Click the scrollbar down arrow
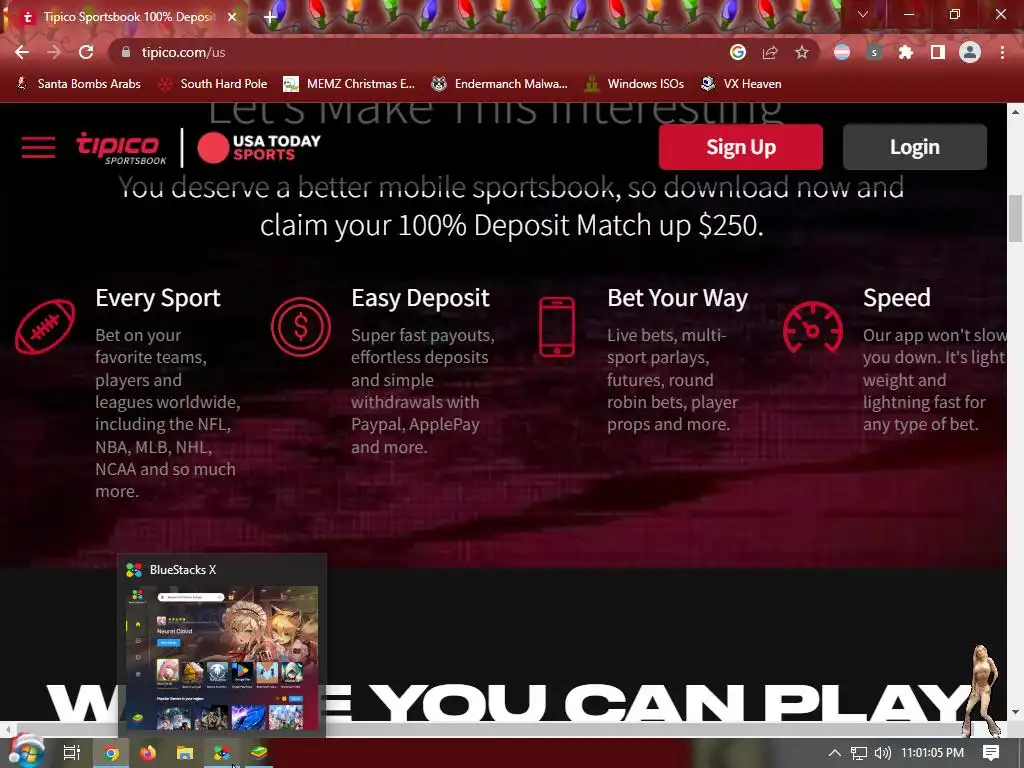The height and width of the screenshot is (768, 1024). [1015, 712]
